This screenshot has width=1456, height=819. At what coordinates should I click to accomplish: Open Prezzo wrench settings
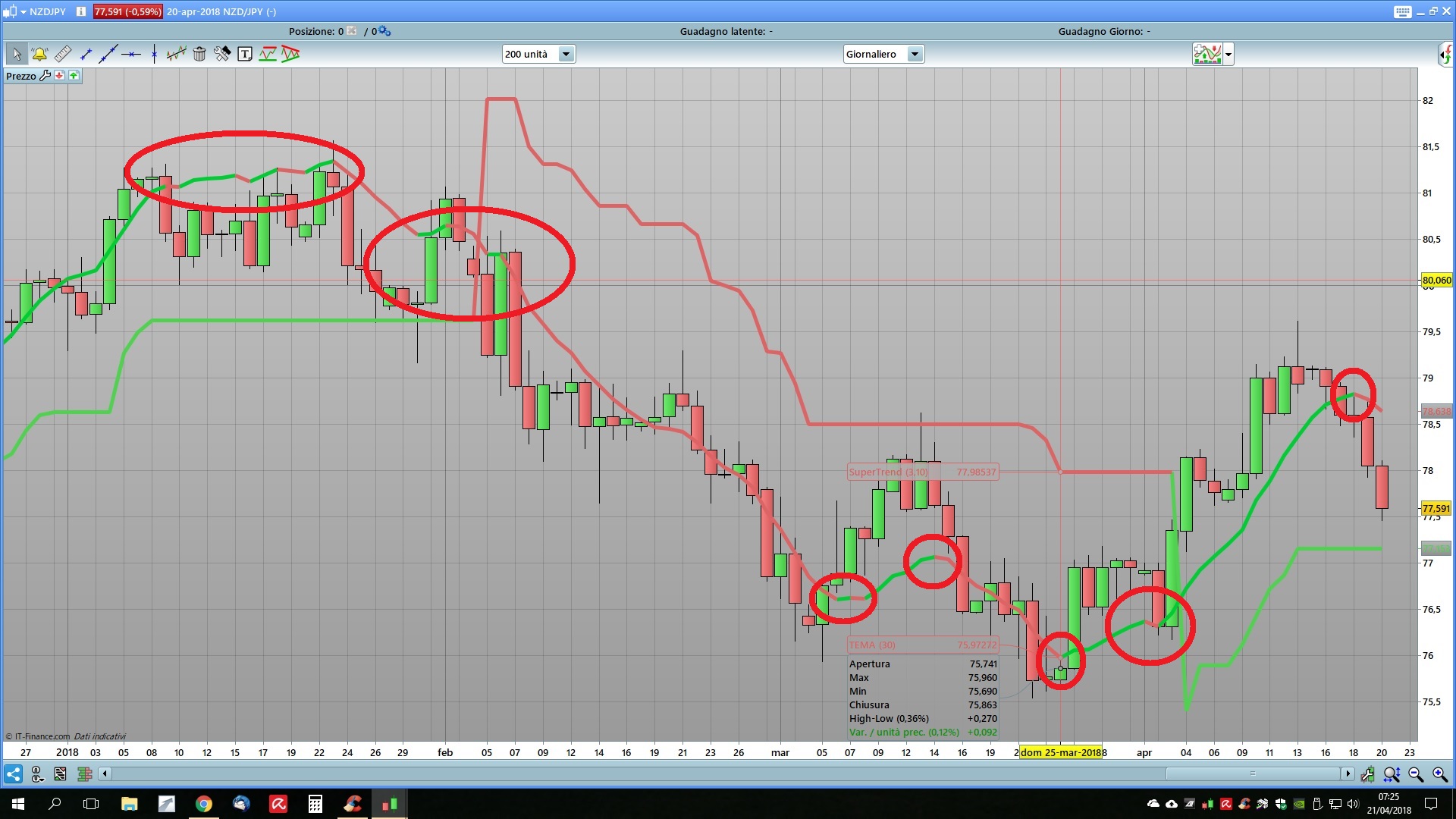tap(45, 75)
